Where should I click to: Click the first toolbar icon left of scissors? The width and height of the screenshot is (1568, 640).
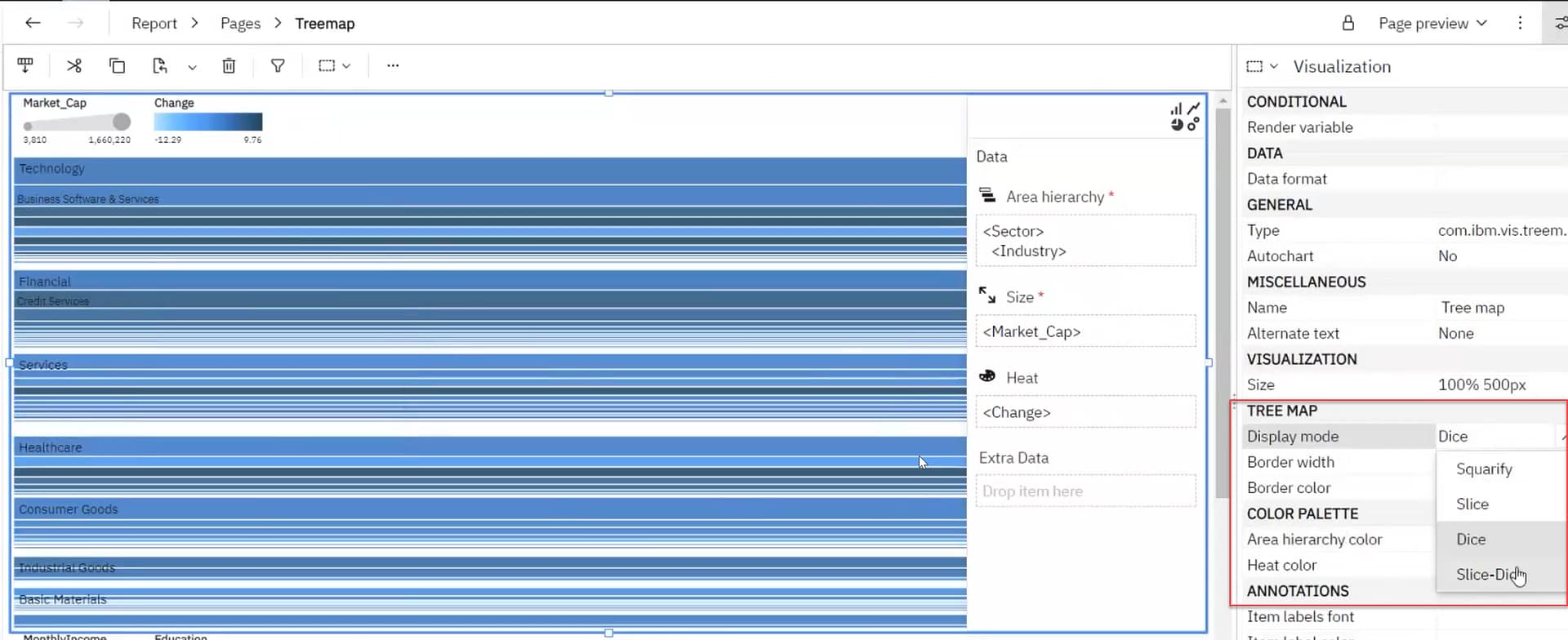pos(25,65)
